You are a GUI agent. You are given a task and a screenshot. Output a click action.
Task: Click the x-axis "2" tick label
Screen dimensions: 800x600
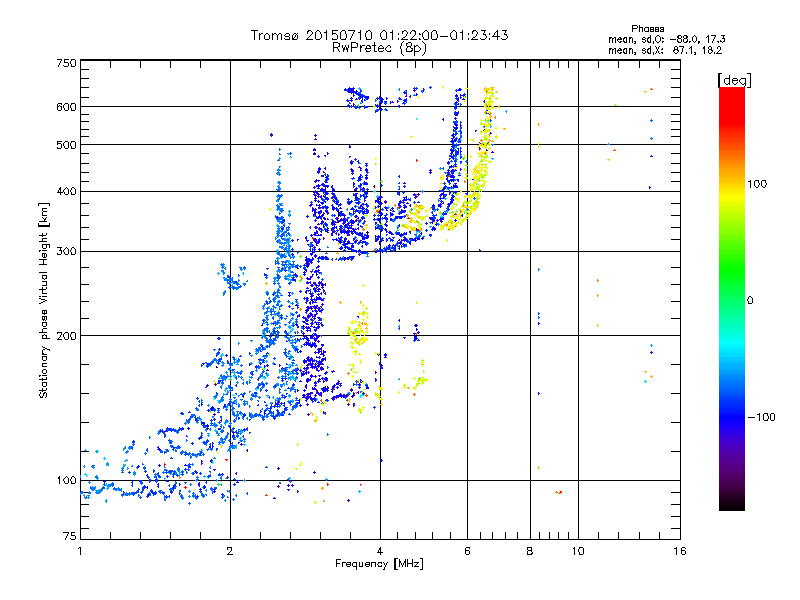(230, 551)
